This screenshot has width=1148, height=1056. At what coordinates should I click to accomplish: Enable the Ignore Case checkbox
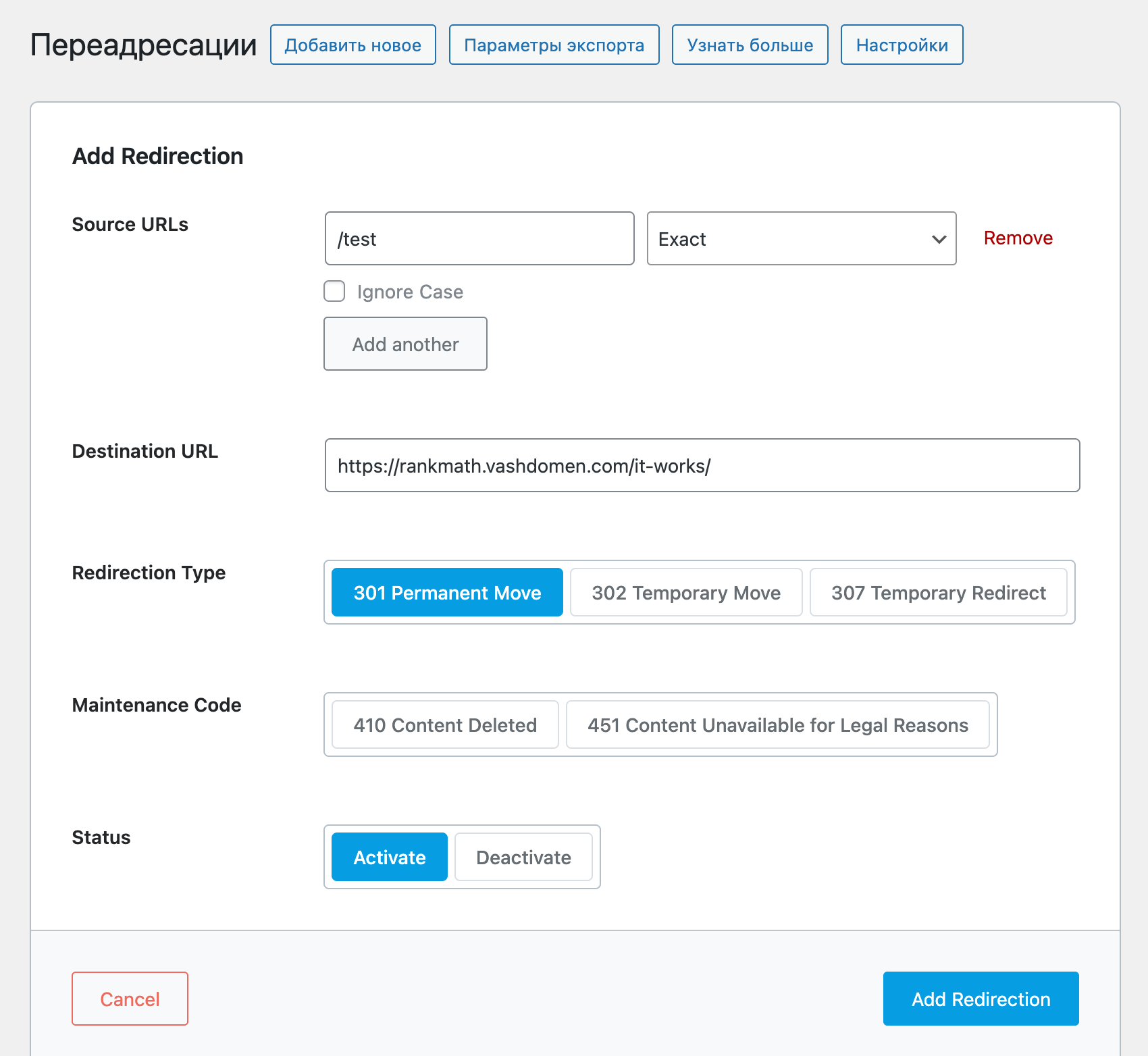tap(334, 291)
